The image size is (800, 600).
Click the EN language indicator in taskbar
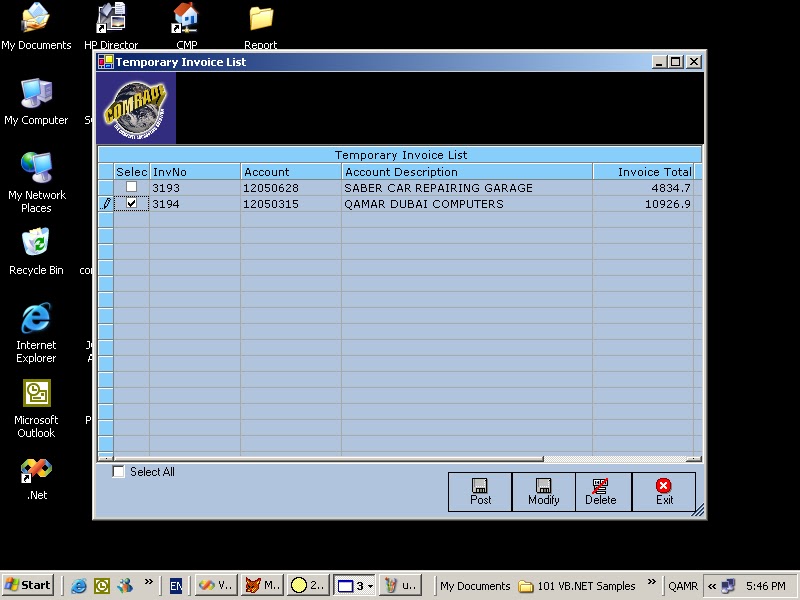click(x=175, y=585)
